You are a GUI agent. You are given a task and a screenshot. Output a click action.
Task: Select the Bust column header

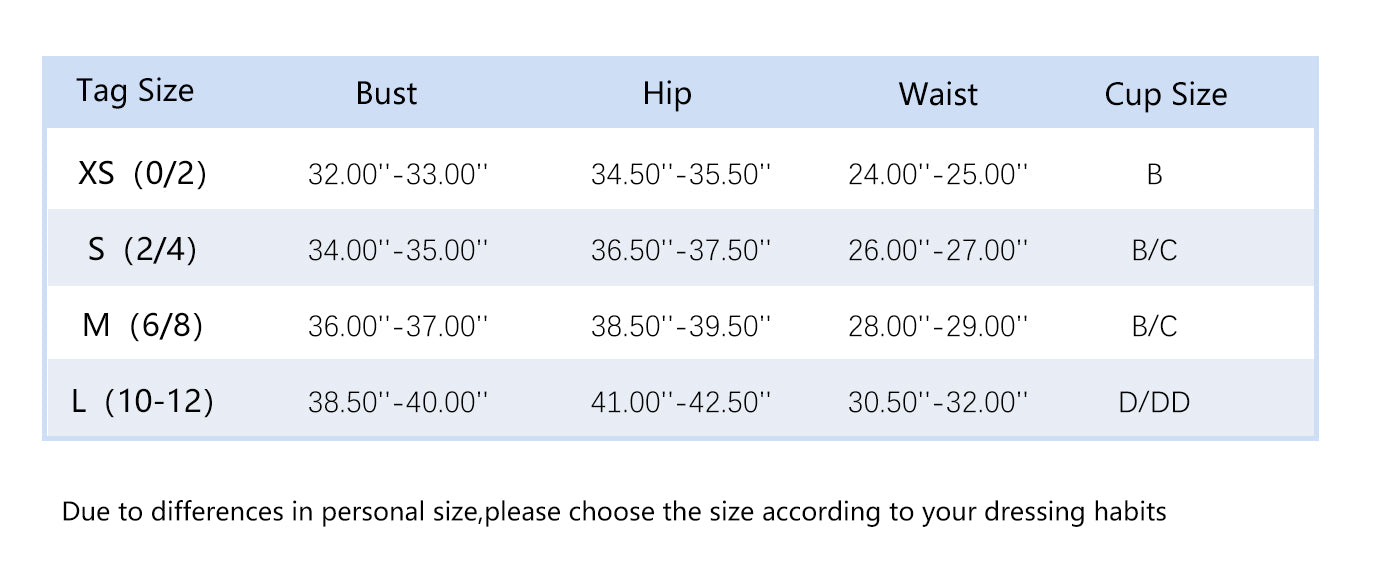(x=386, y=94)
